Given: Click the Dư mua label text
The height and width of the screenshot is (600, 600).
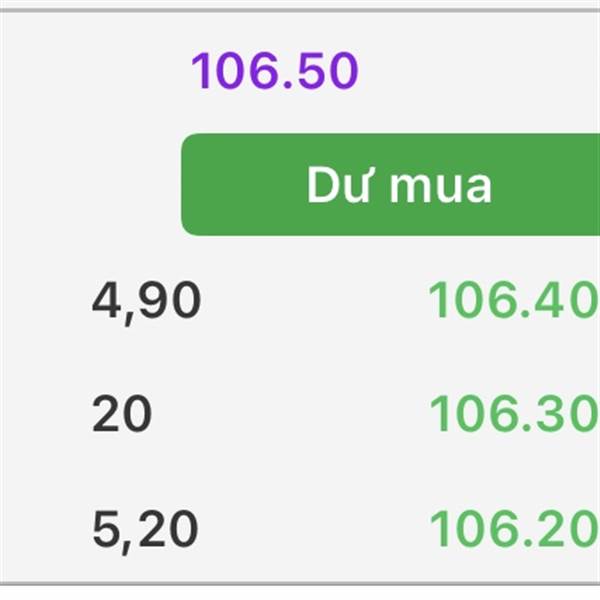Looking at the screenshot, I should [399, 186].
